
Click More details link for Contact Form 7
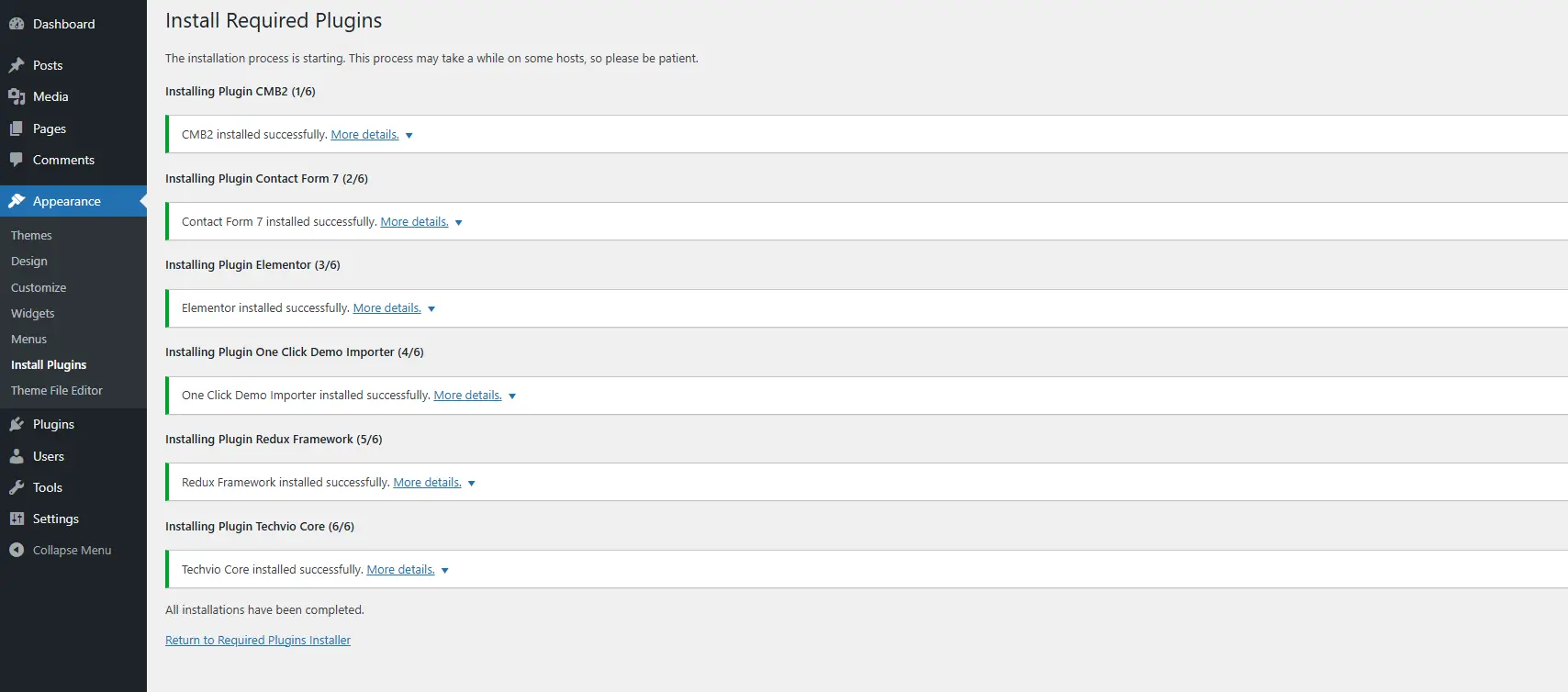pos(414,221)
